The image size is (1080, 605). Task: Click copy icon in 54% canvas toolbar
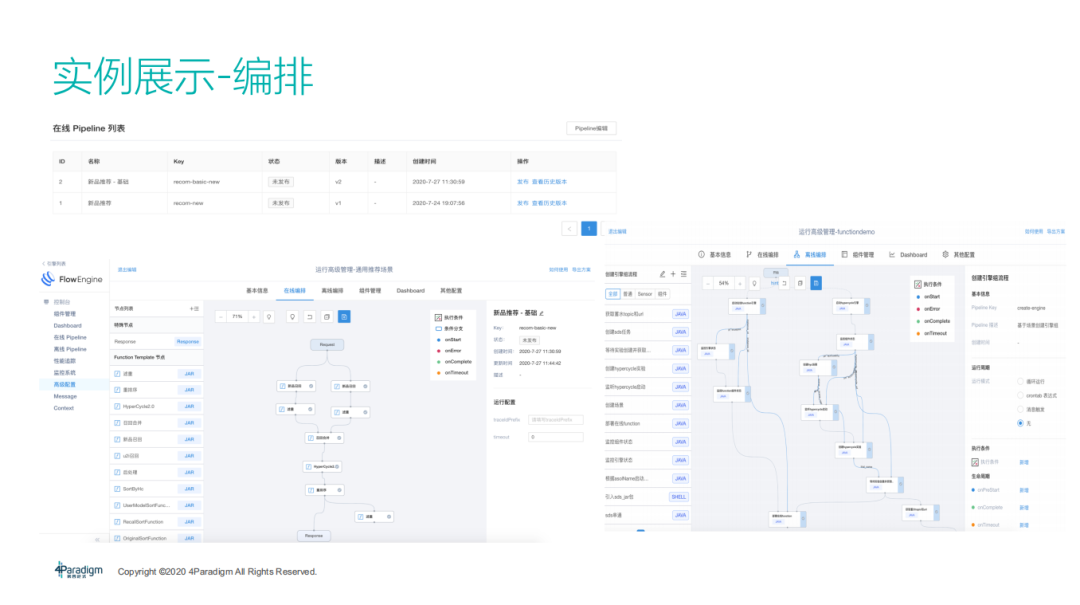pos(800,283)
